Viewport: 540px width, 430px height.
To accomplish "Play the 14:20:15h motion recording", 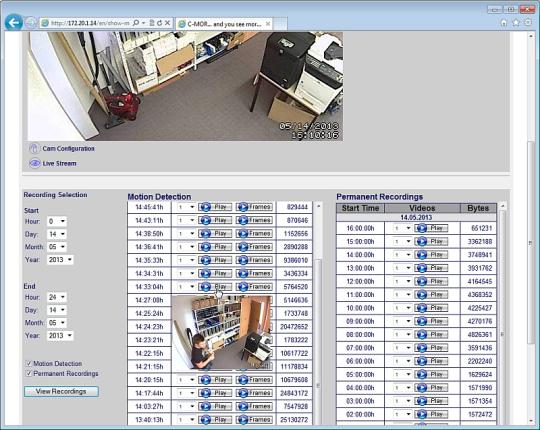I will point(215,380).
